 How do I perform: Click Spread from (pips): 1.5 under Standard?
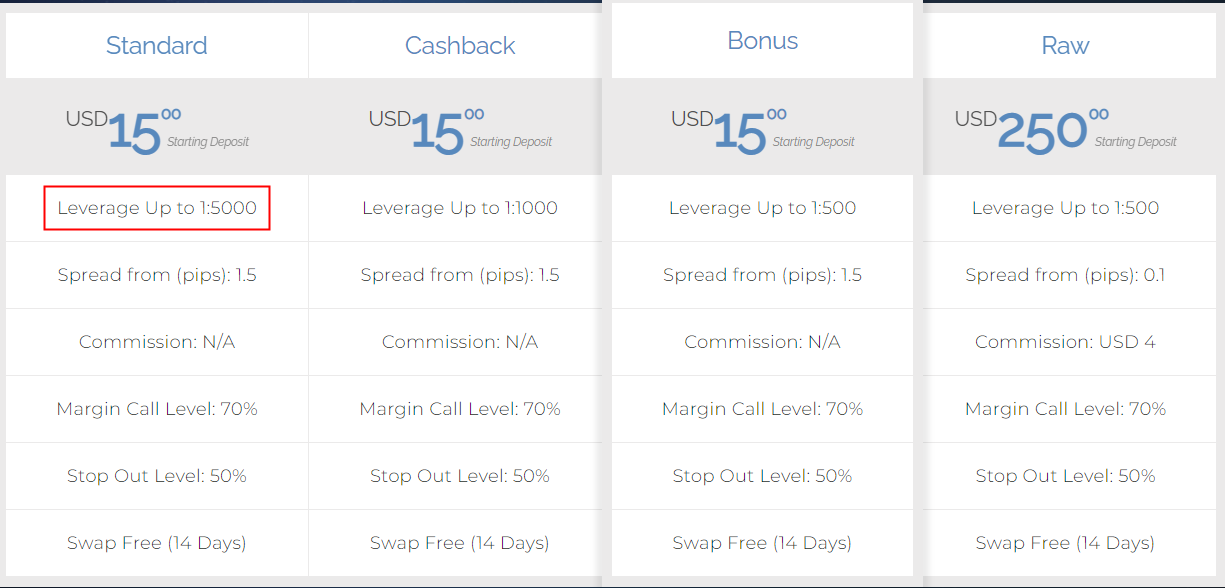click(157, 275)
